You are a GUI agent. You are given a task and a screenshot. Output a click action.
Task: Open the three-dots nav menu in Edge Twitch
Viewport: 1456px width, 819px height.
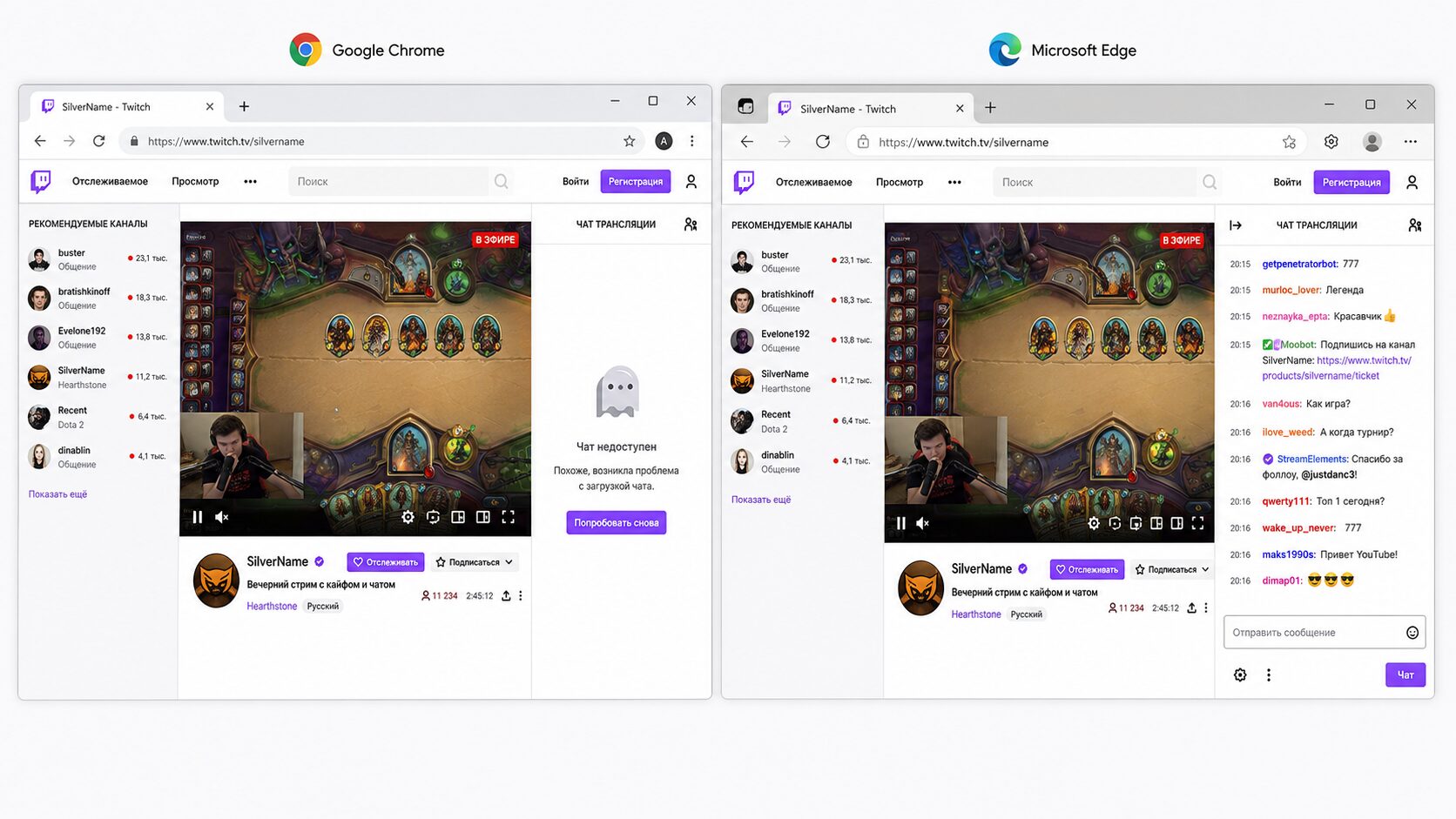point(954,182)
